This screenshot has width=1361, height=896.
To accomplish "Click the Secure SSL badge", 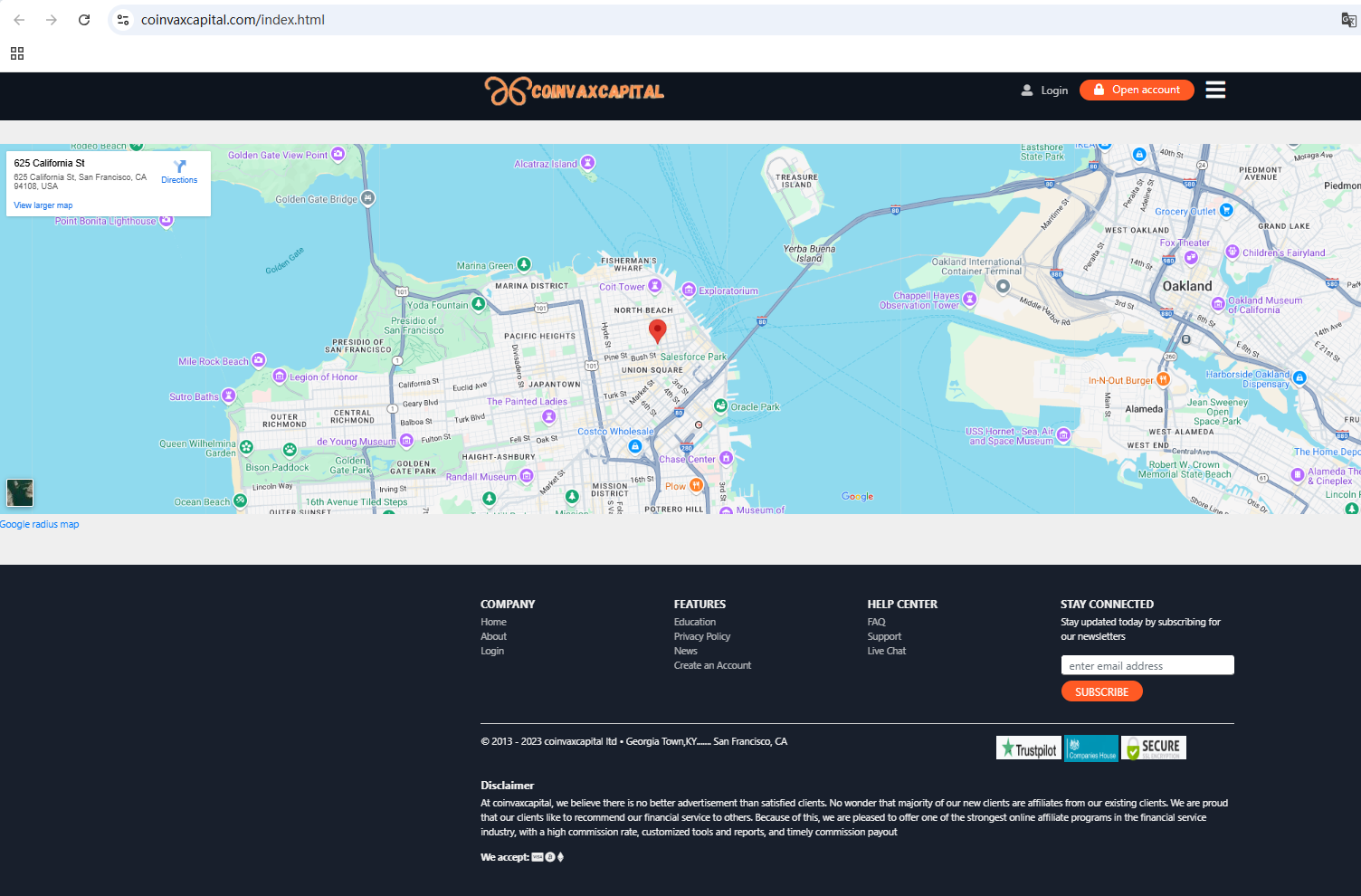I will pos(1154,748).
